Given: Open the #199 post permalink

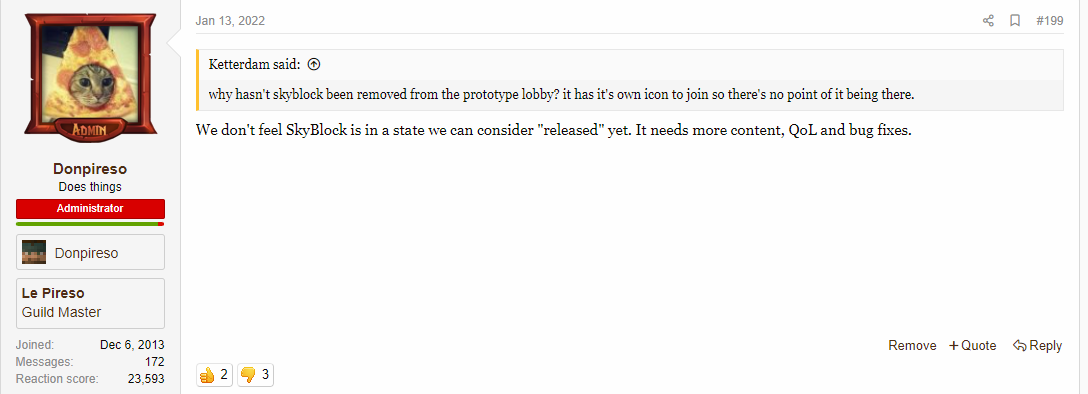Looking at the screenshot, I should tap(1049, 21).
